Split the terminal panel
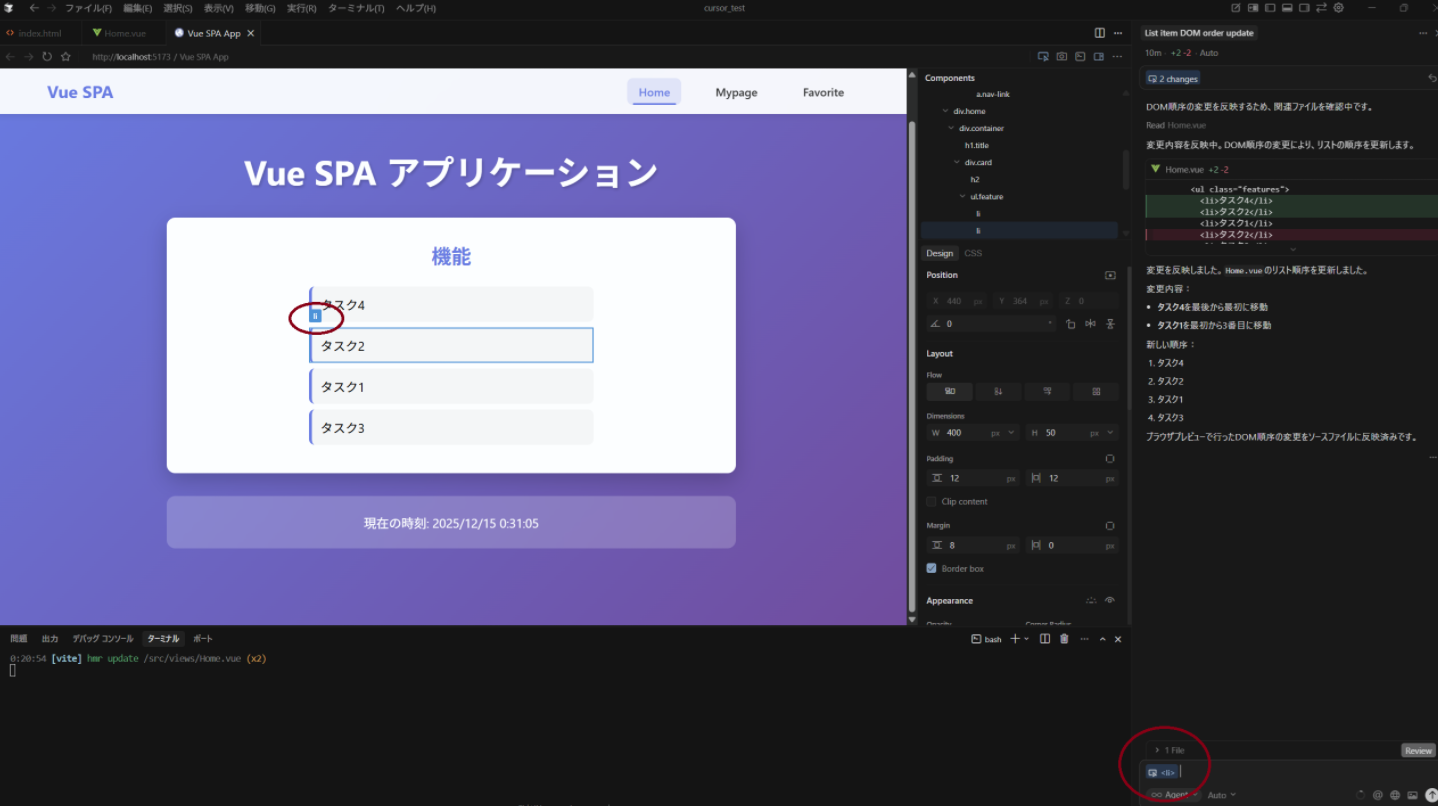Image resolution: width=1438 pixels, height=806 pixels. pyautogui.click(x=1045, y=639)
